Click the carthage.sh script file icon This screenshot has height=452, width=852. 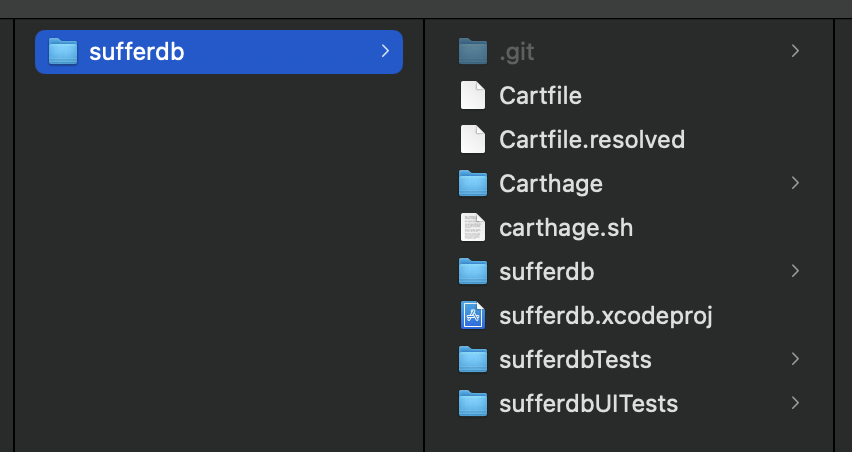click(x=472, y=227)
